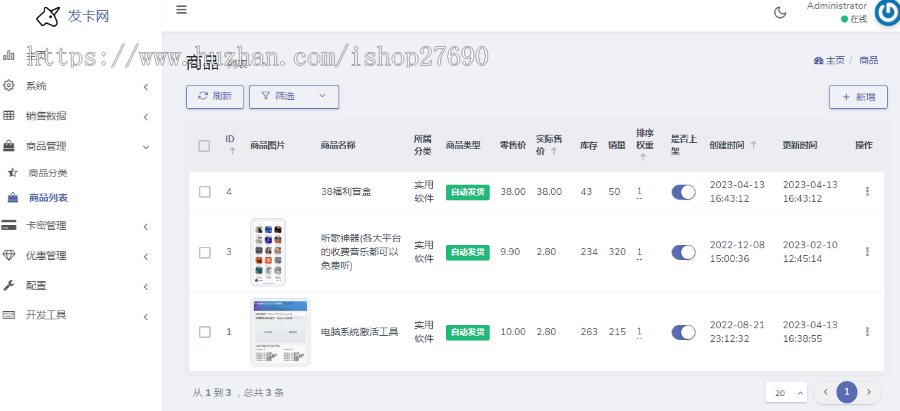This screenshot has height=411, width=900.
Task: Expand the 卡密管理 sidebar menu chevron
Action: pyautogui.click(x=146, y=227)
